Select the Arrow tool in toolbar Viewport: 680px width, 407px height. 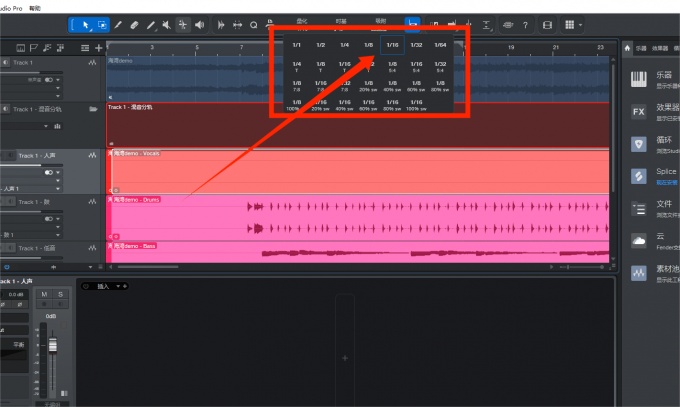point(85,25)
